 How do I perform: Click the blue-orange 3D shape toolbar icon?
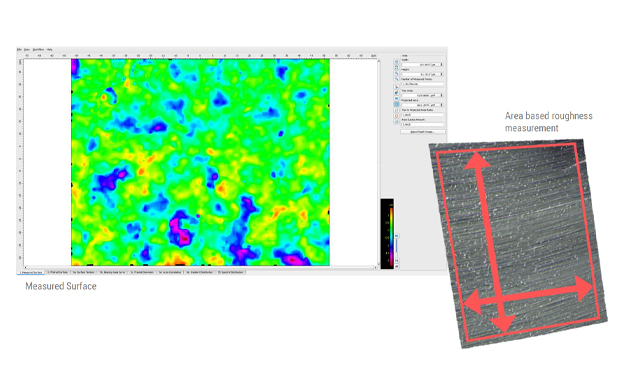click(396, 92)
